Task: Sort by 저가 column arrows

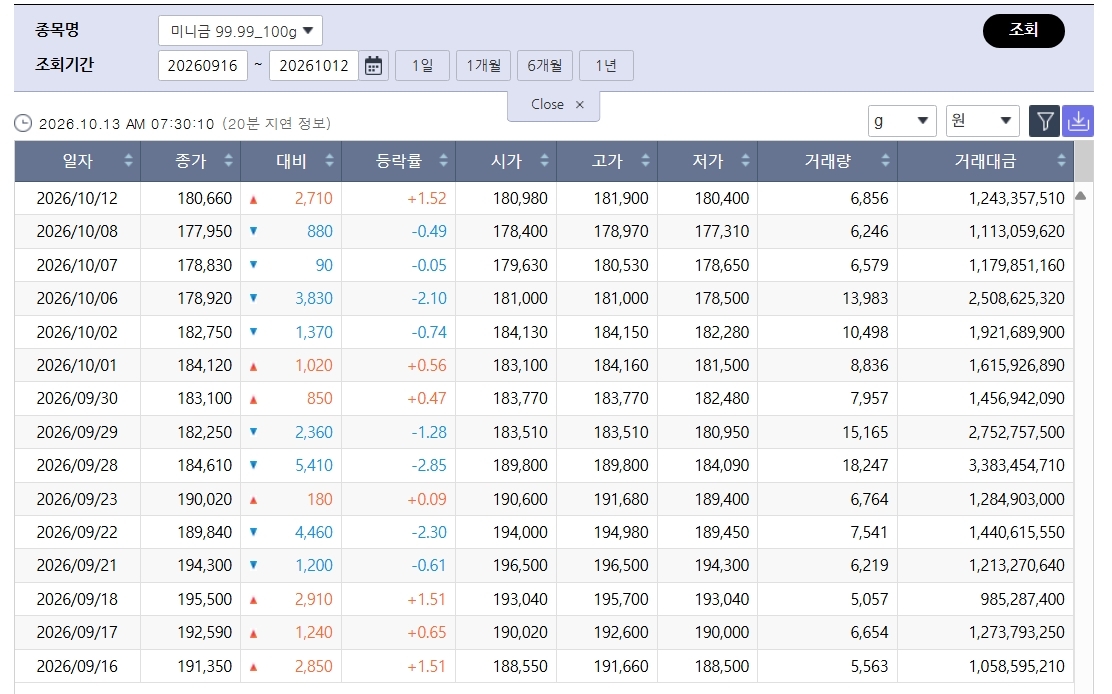Action: point(745,161)
